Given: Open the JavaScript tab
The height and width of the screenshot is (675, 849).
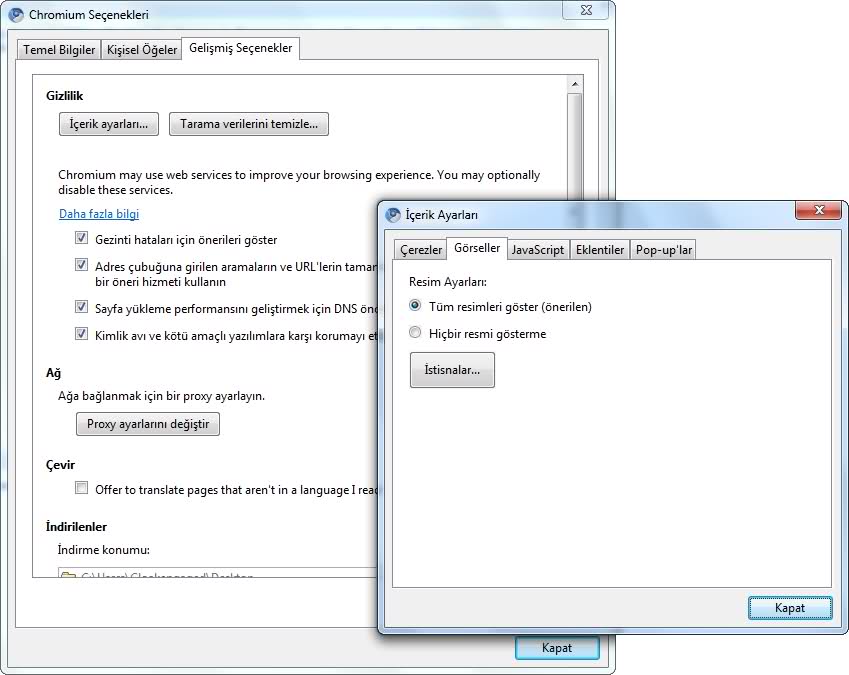Looking at the screenshot, I should click(x=538, y=250).
